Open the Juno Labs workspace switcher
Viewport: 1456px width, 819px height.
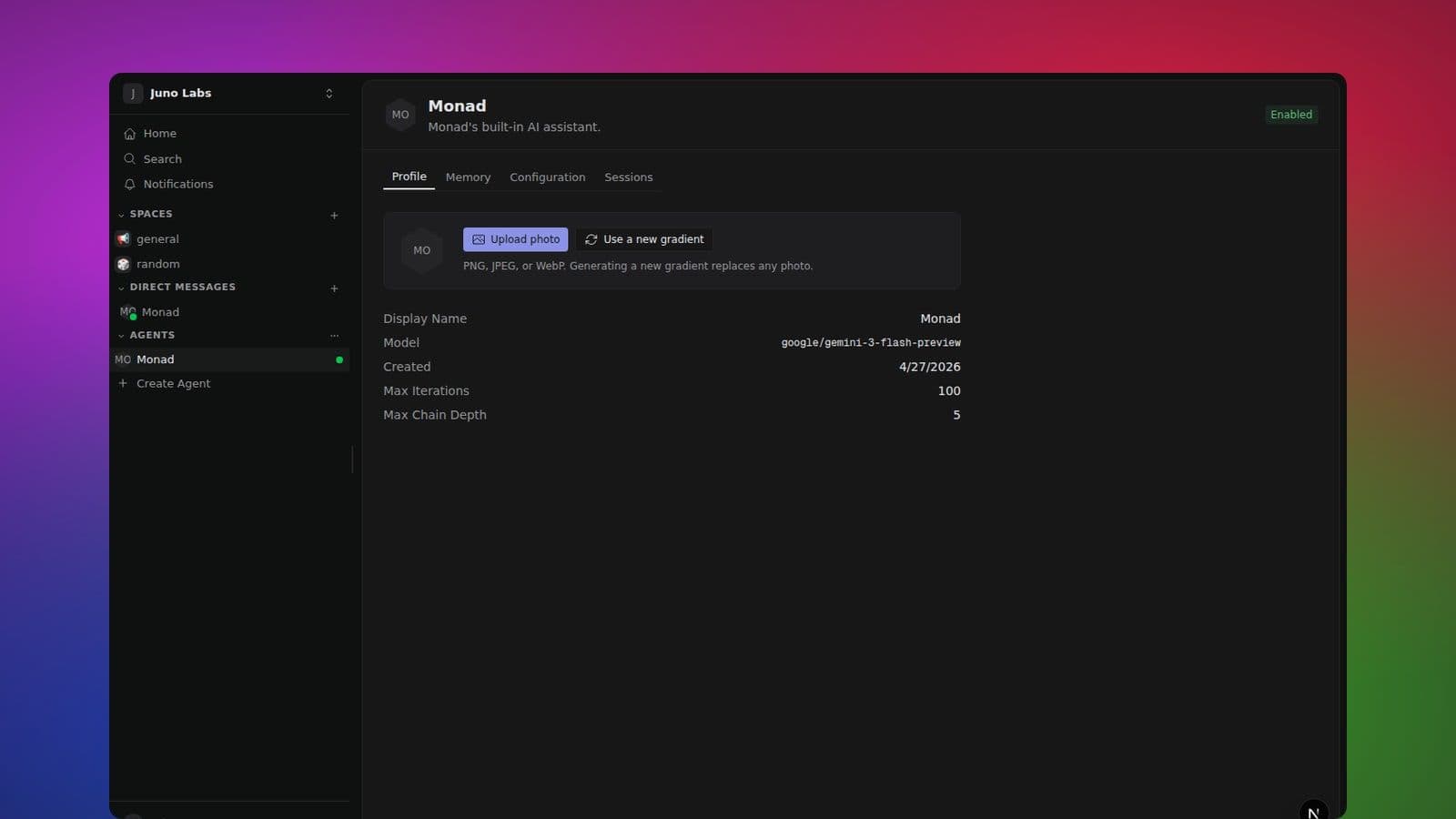pyautogui.click(x=229, y=94)
